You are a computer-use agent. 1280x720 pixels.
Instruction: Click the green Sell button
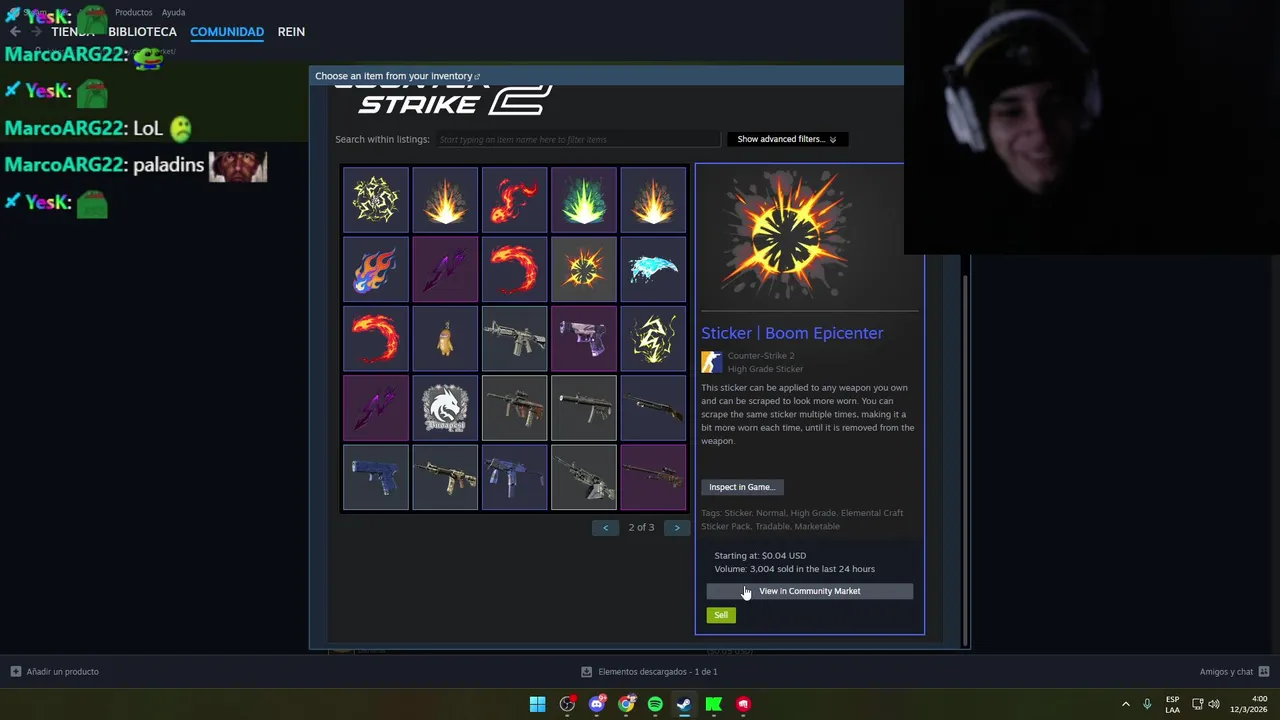[x=721, y=615]
